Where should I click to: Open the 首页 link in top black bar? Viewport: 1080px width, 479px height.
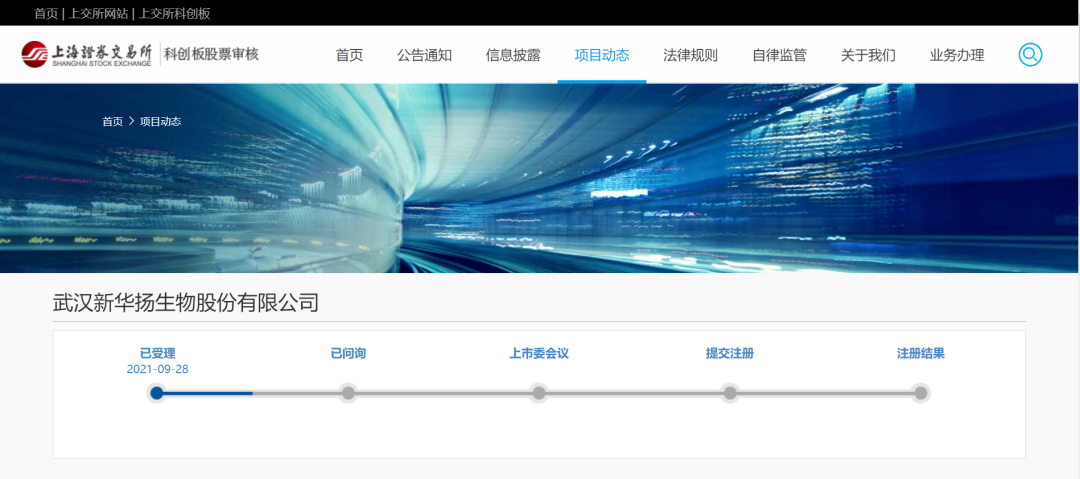pos(46,13)
